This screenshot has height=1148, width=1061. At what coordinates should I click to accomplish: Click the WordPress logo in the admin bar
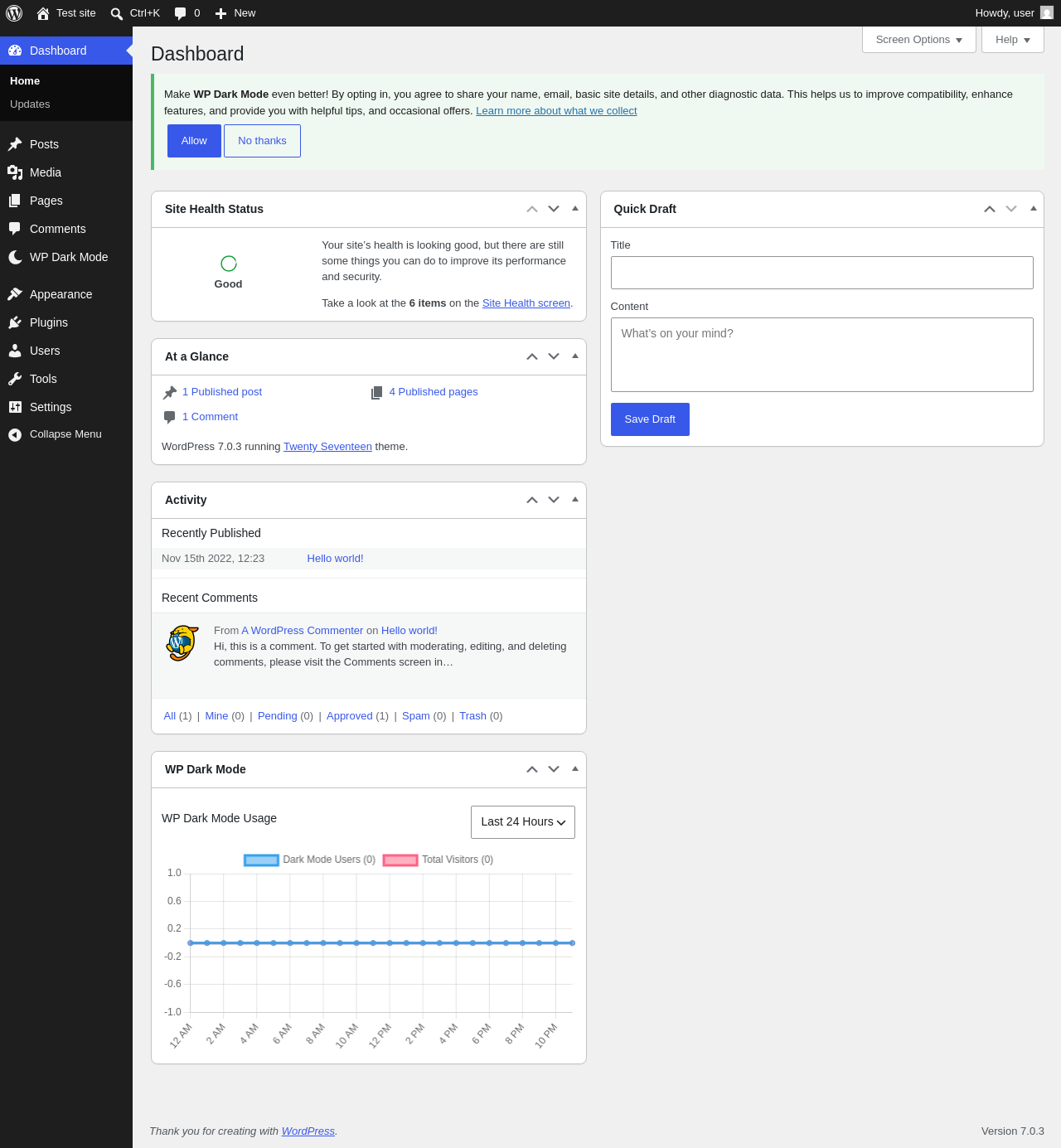pos(14,13)
